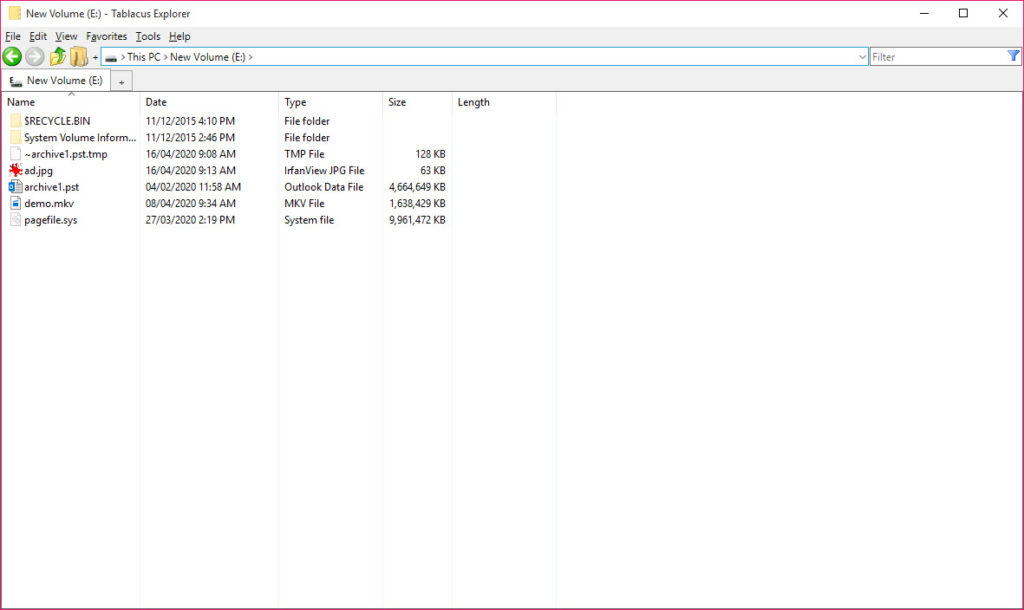The height and width of the screenshot is (610, 1024).
Task: Click date 11/12/2015 4:10 PM
Action: [x=190, y=121]
